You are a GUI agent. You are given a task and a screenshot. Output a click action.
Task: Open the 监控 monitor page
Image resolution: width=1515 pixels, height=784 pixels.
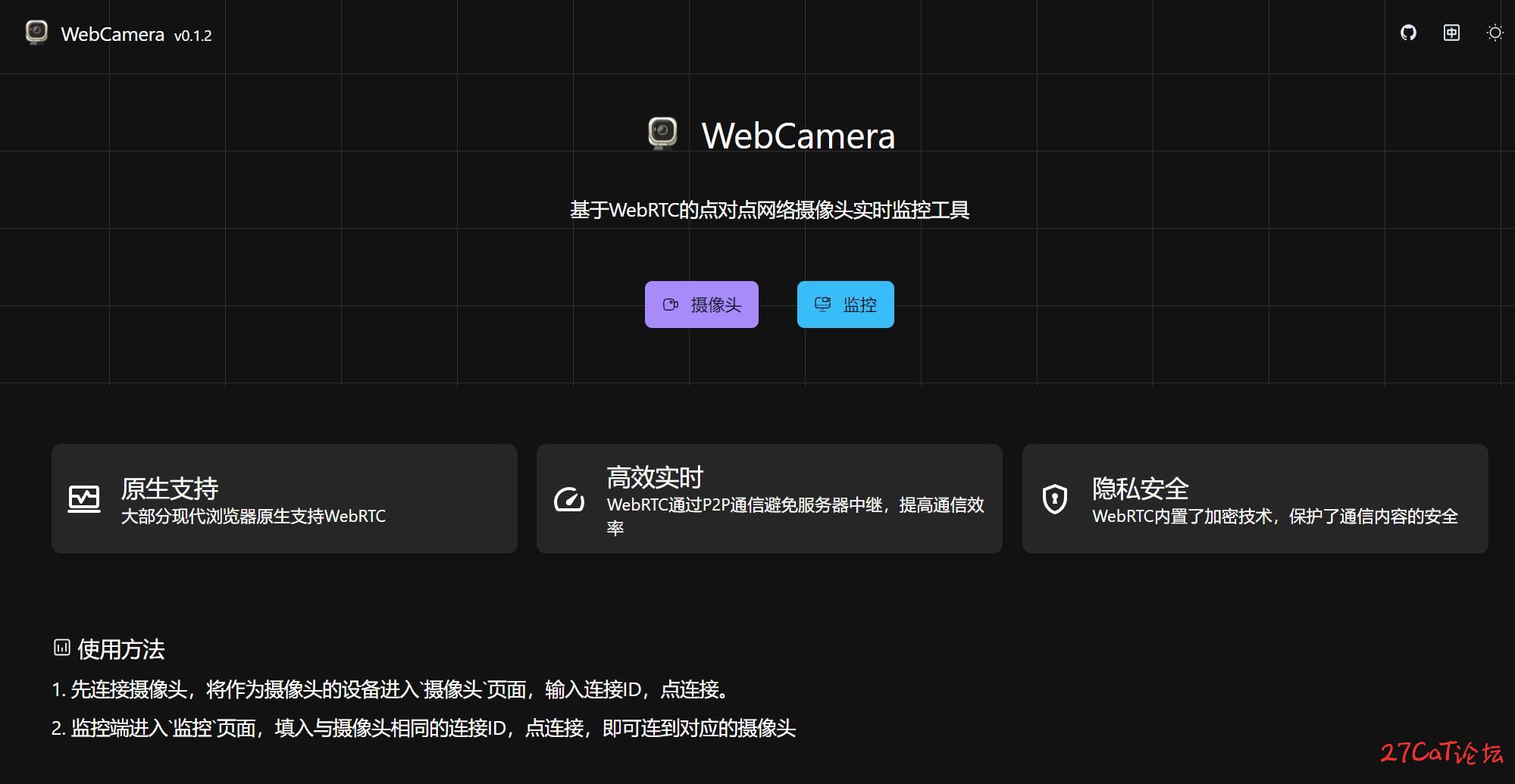click(x=845, y=305)
